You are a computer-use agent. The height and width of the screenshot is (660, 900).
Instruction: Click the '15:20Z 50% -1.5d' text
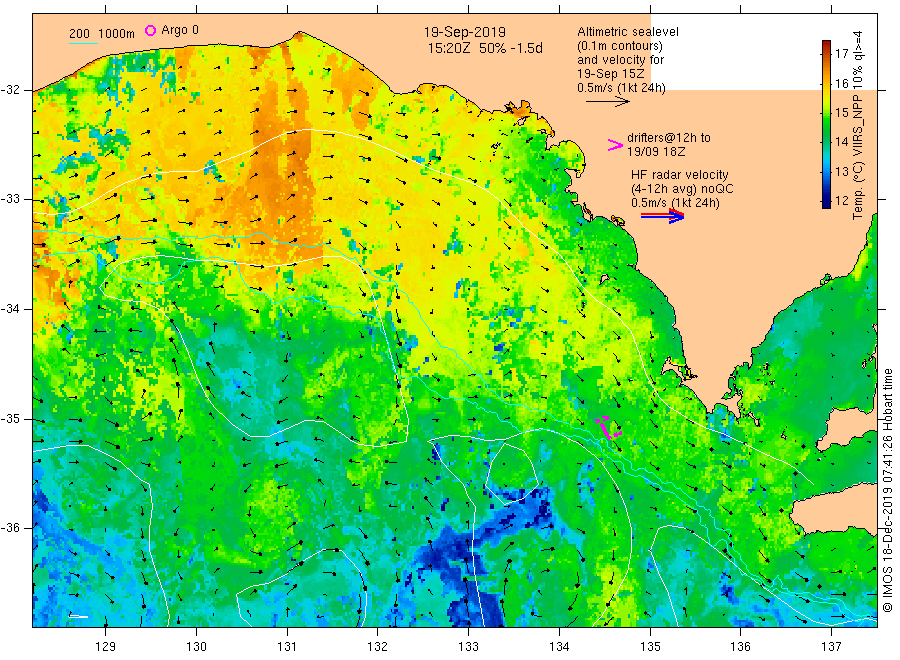click(484, 48)
